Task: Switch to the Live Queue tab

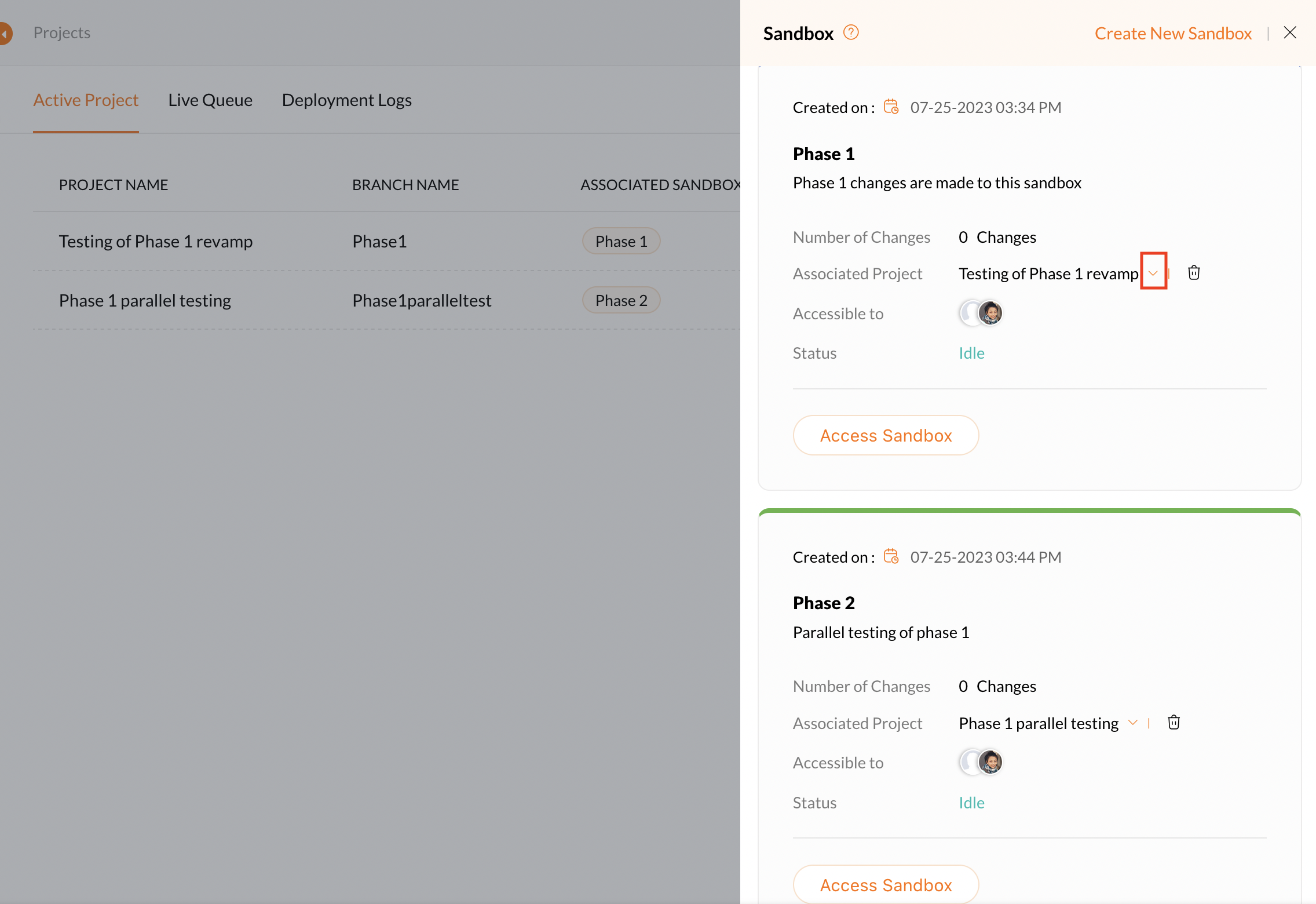Action: click(x=210, y=100)
